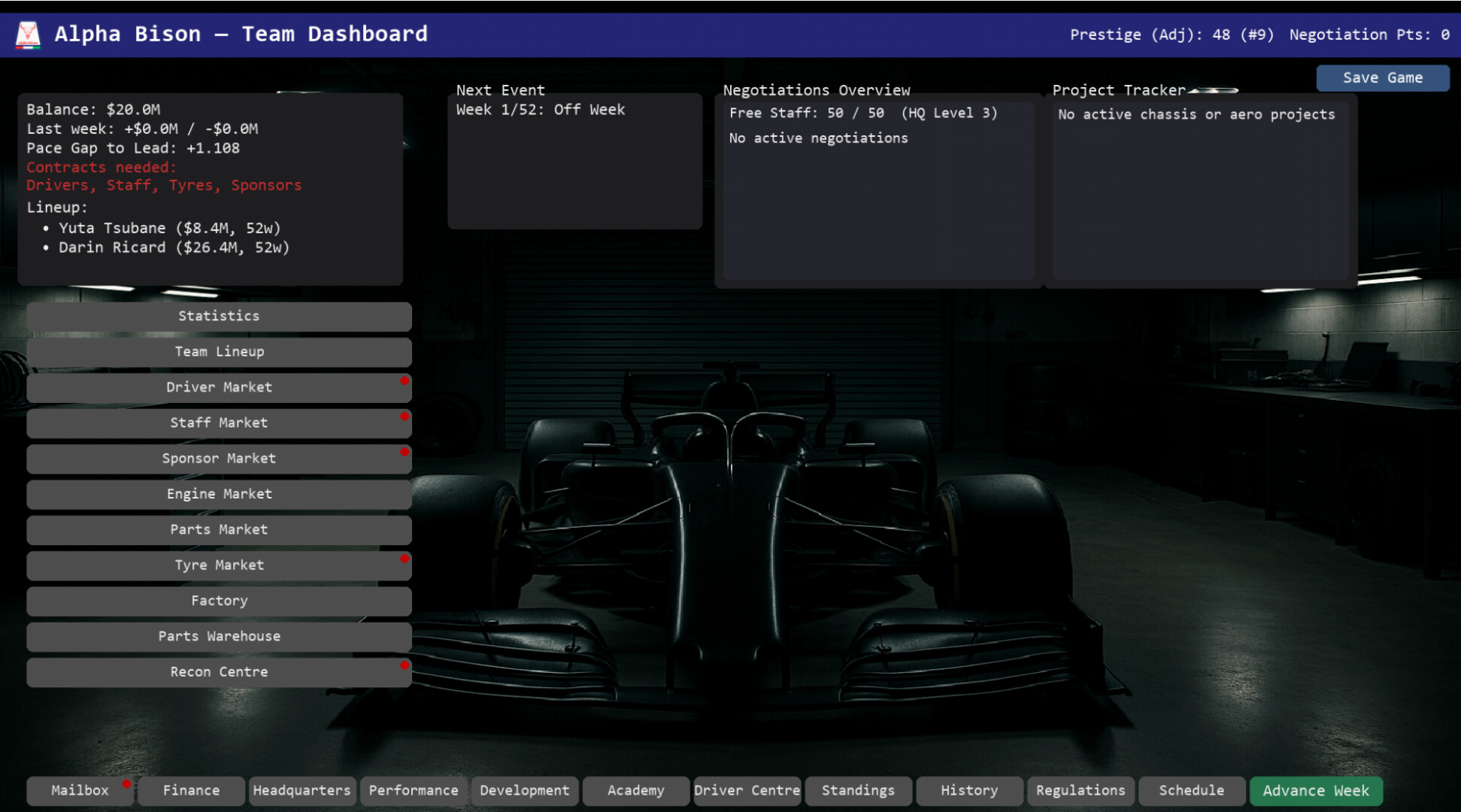1461x812 pixels.
Task: View the Standings tab
Action: [858, 790]
